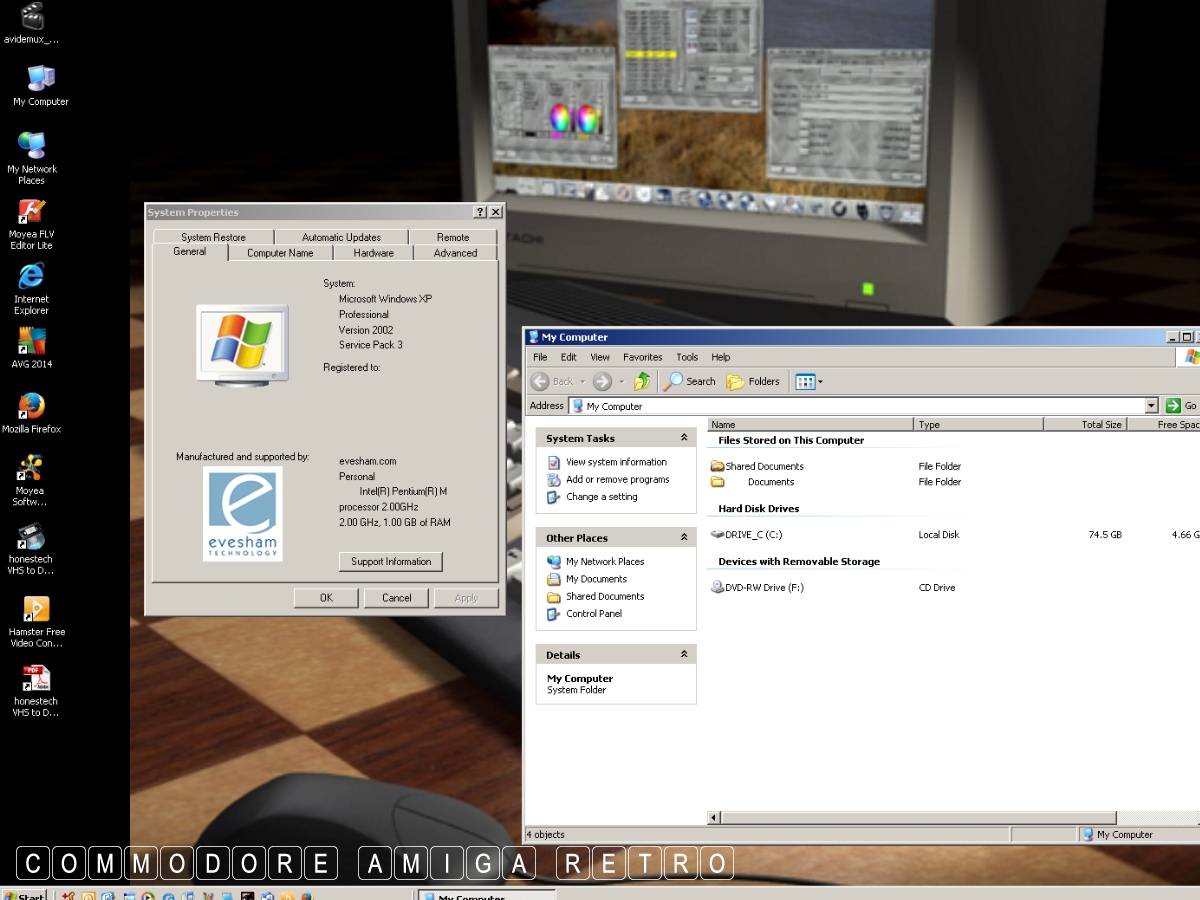
Task: Open the AVG 2014 desktop icon
Action: [31, 342]
